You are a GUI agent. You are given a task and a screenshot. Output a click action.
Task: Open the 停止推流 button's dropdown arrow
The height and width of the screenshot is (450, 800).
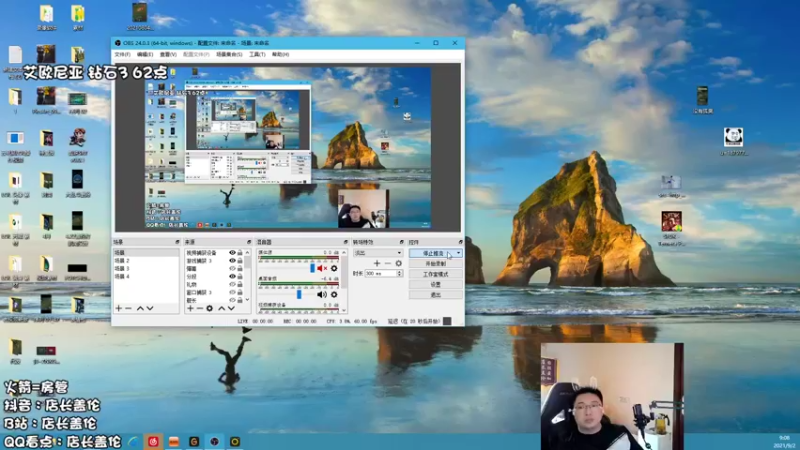coord(458,253)
